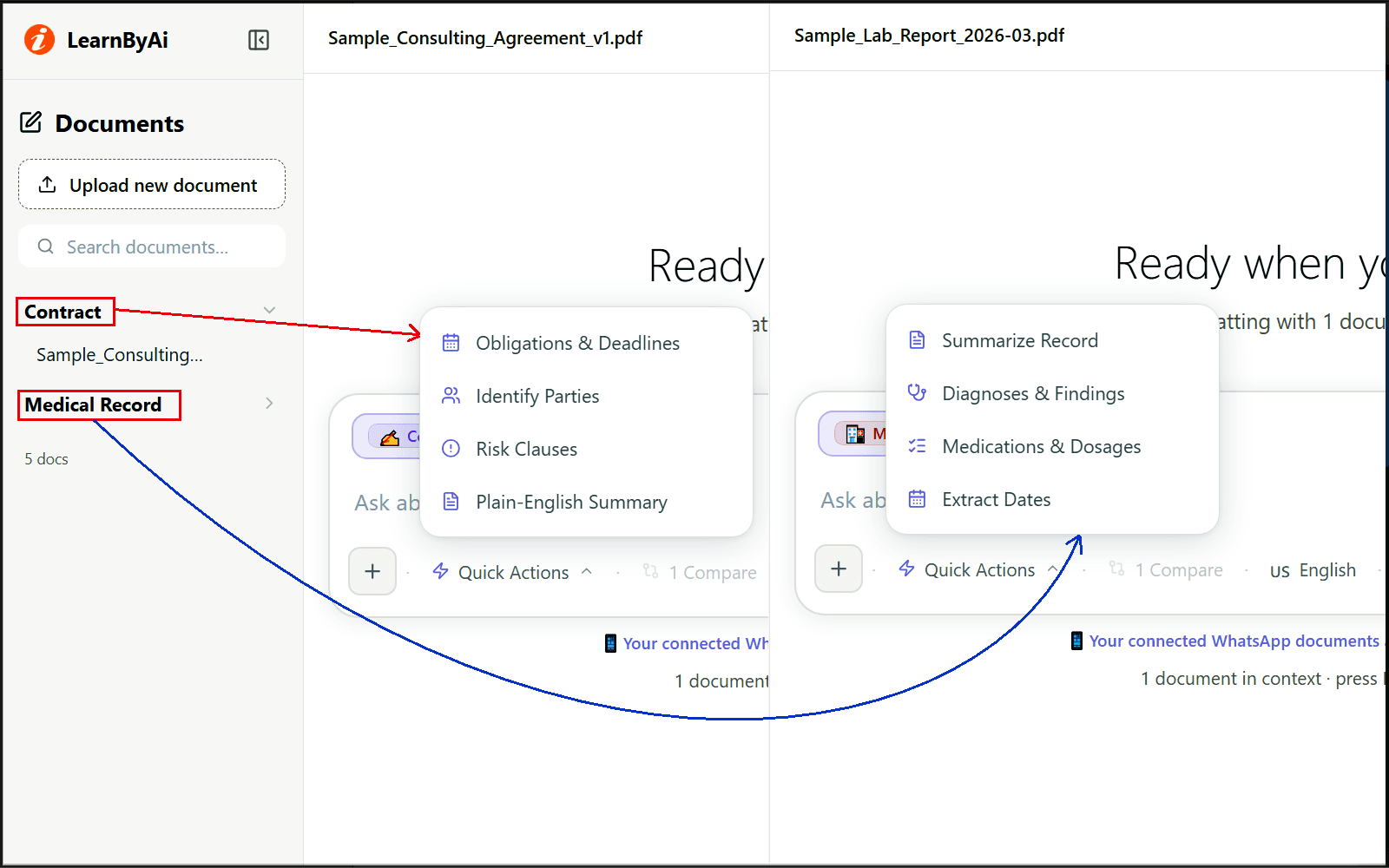The height and width of the screenshot is (868, 1389).
Task: Click the 5 docs count text
Action: pos(46,458)
